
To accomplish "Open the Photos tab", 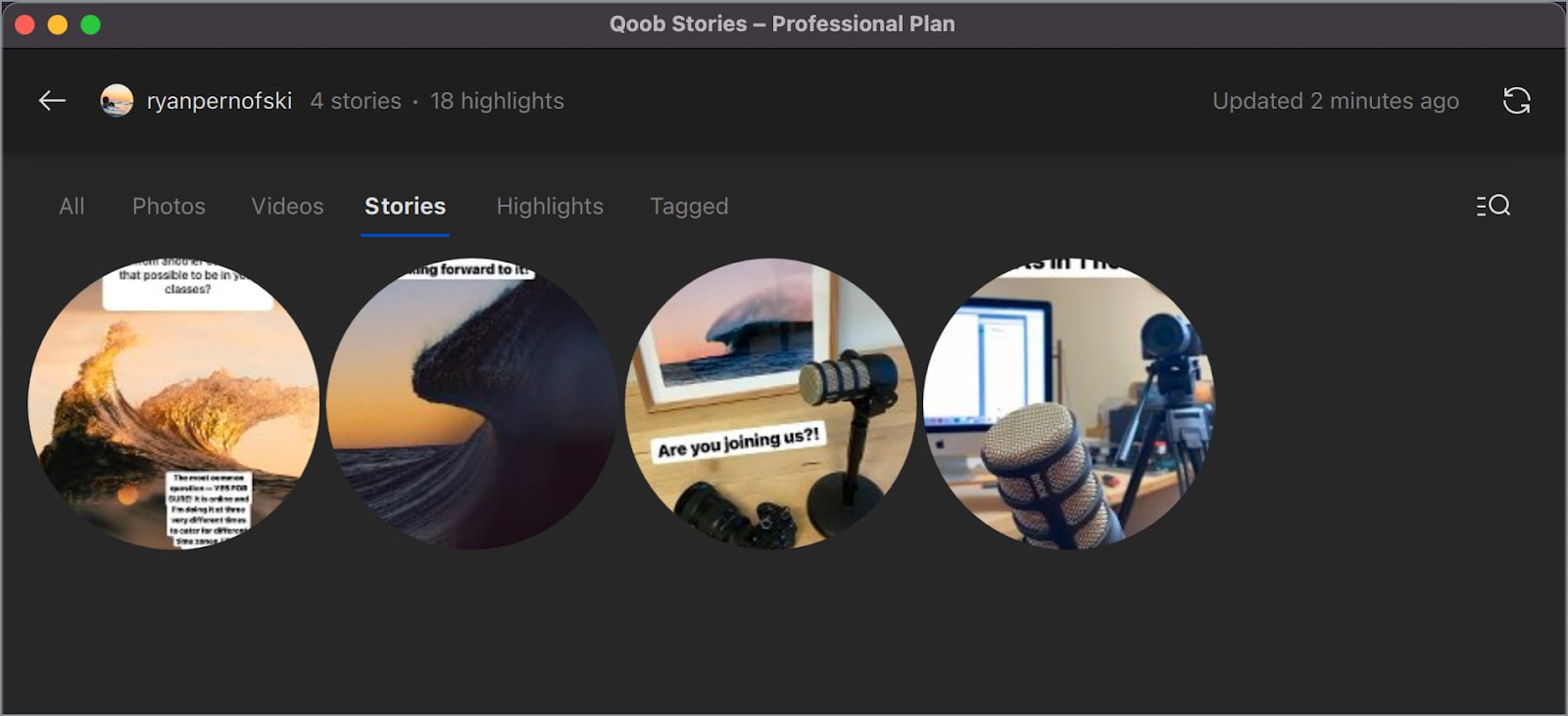I will [169, 206].
